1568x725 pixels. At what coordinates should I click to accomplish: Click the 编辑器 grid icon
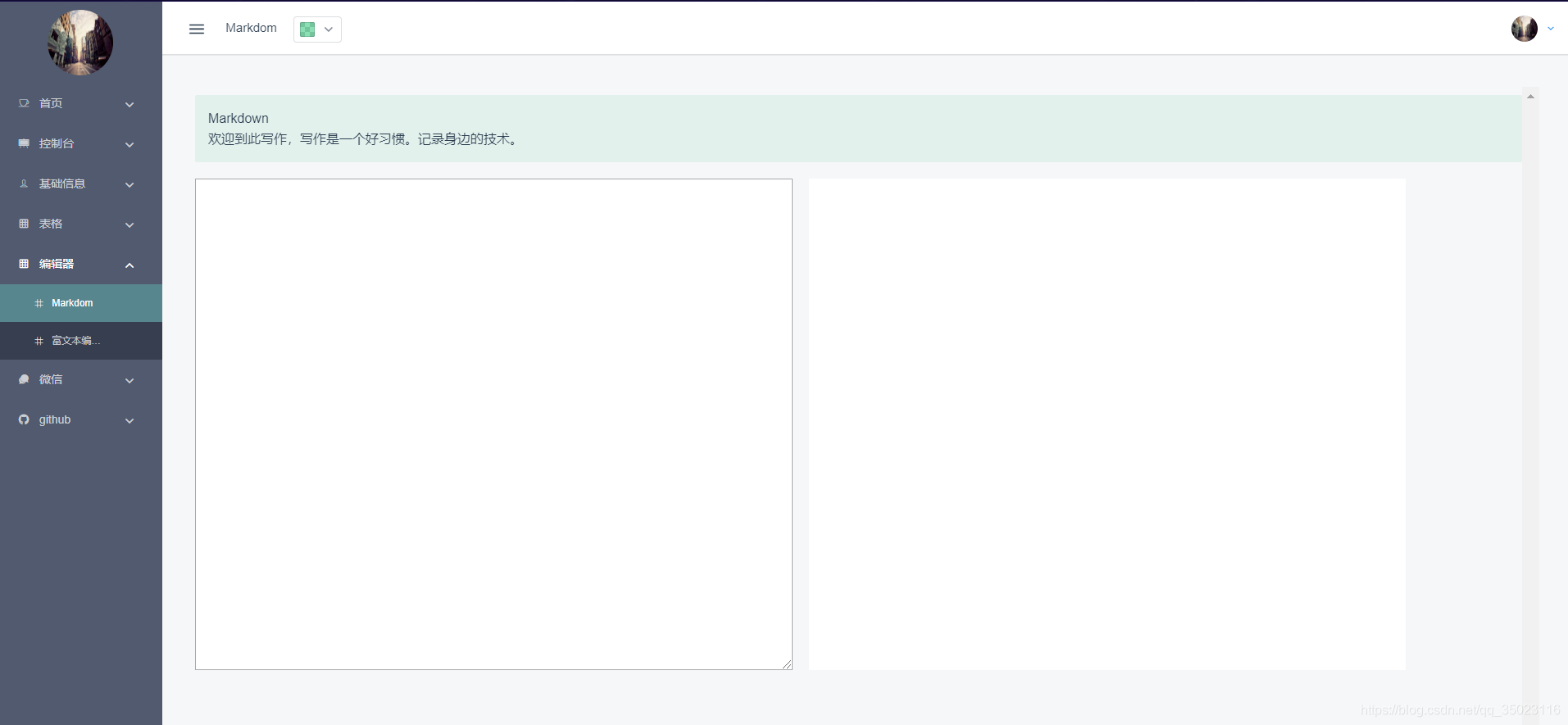click(24, 264)
